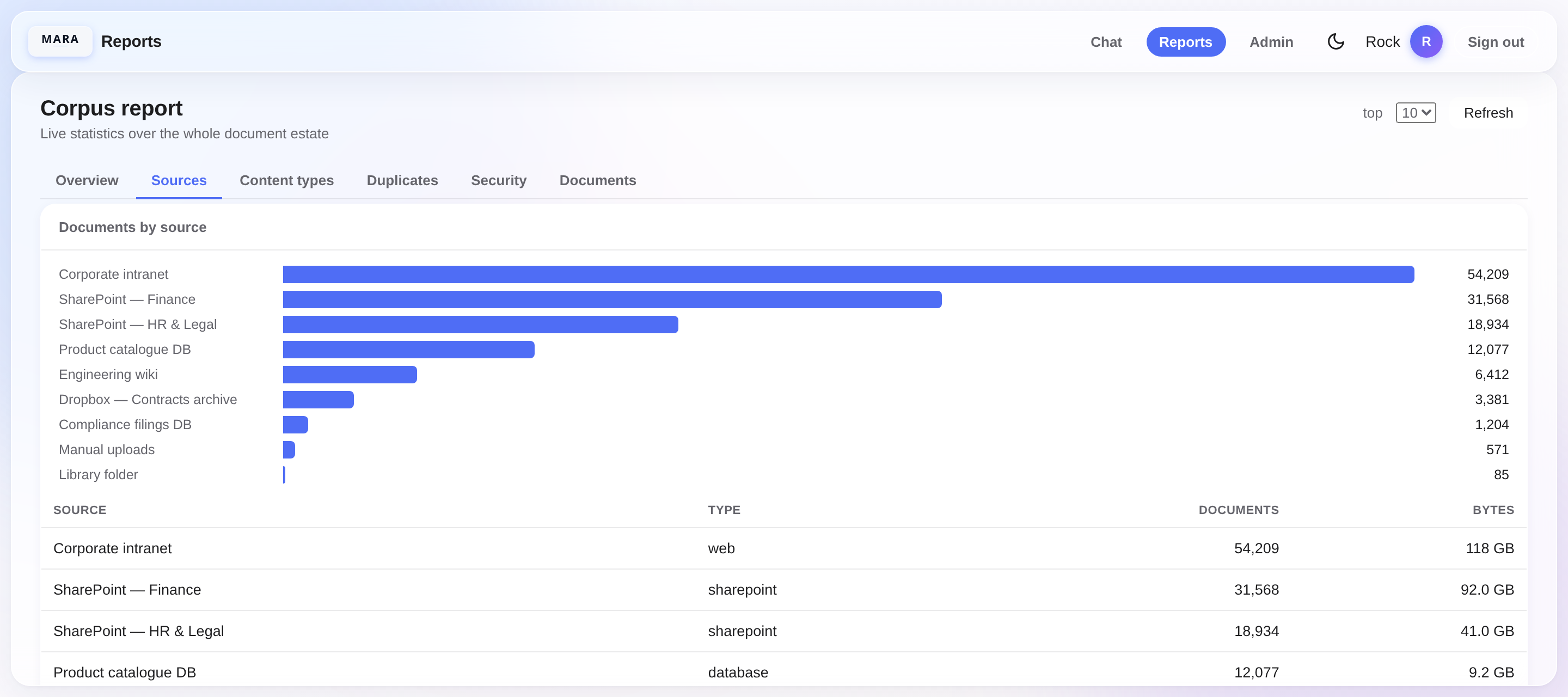Open the Admin section
The image size is (1568, 697).
1271,42
